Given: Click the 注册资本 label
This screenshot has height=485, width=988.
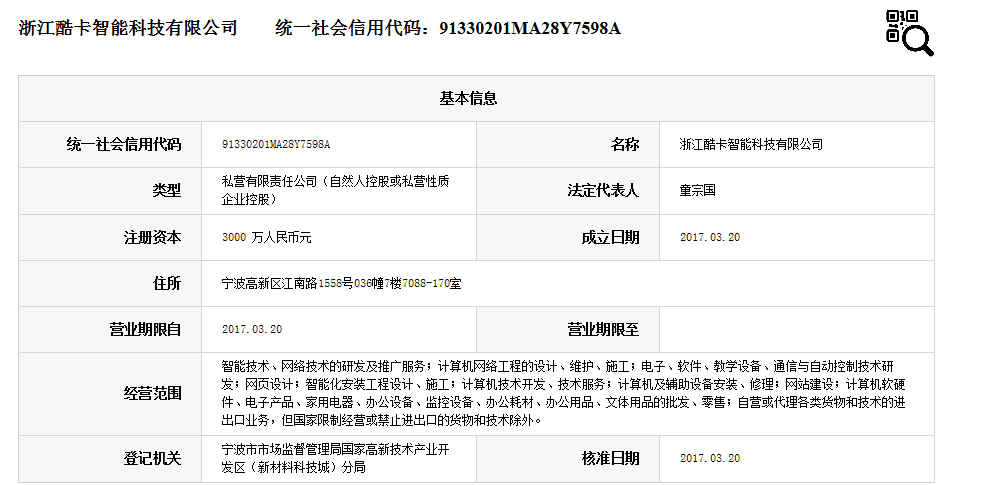Looking at the screenshot, I should (x=152, y=237).
